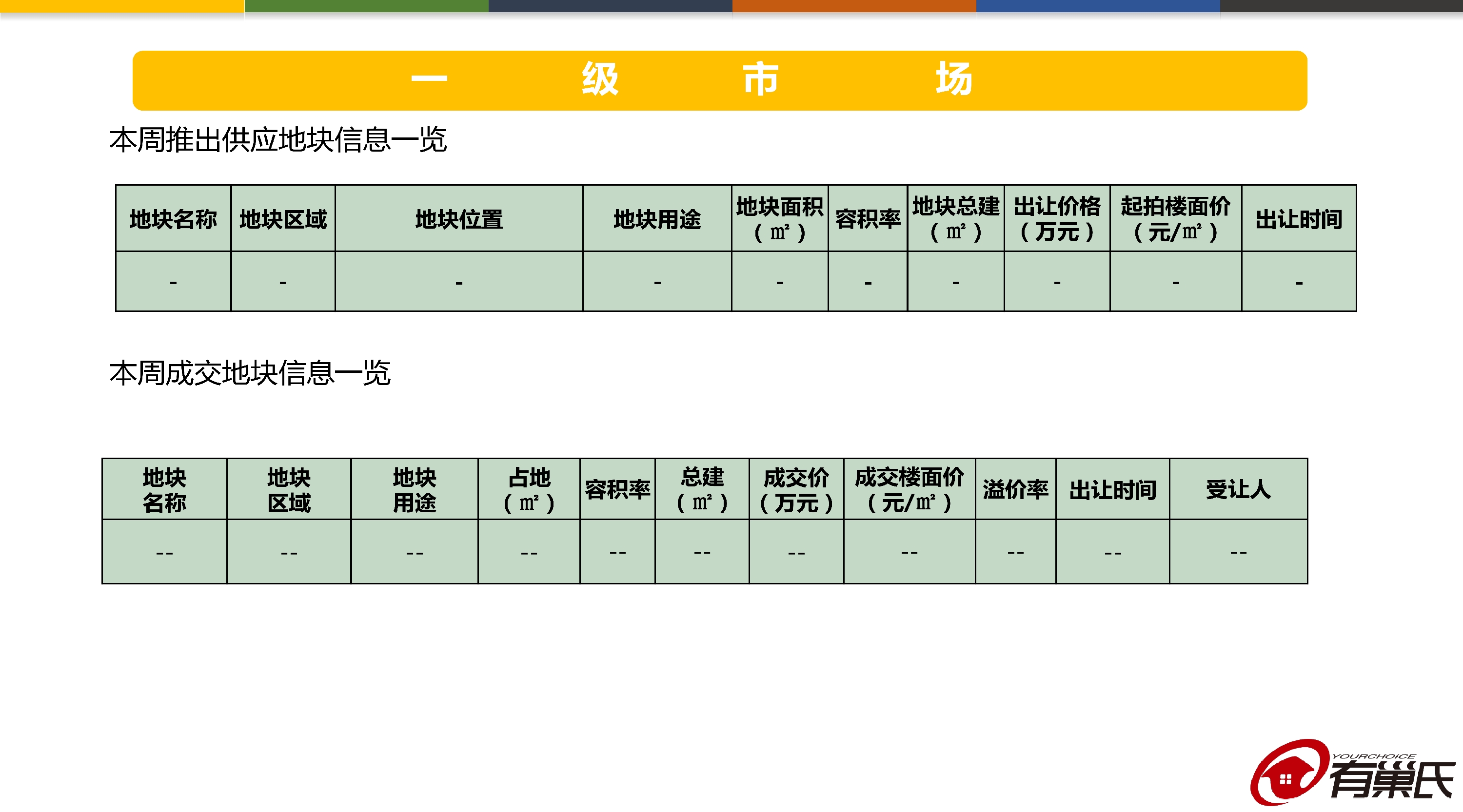Click the 成交楼面价（元/㎡） column header

909,489
